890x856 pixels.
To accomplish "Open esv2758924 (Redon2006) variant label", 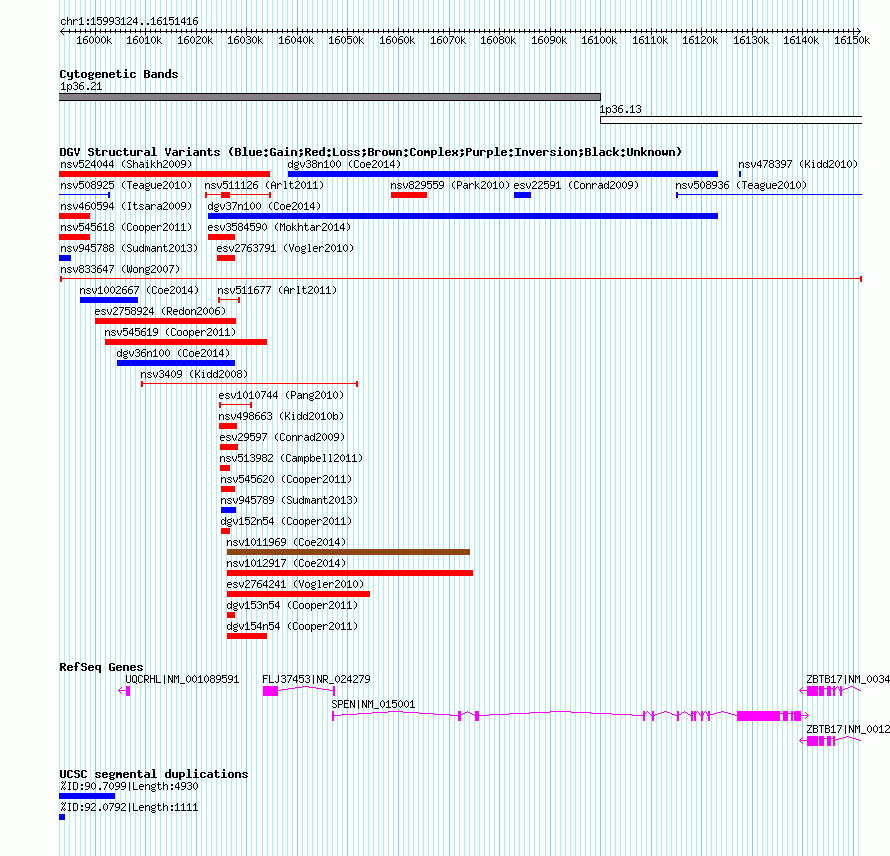I will pos(160,312).
